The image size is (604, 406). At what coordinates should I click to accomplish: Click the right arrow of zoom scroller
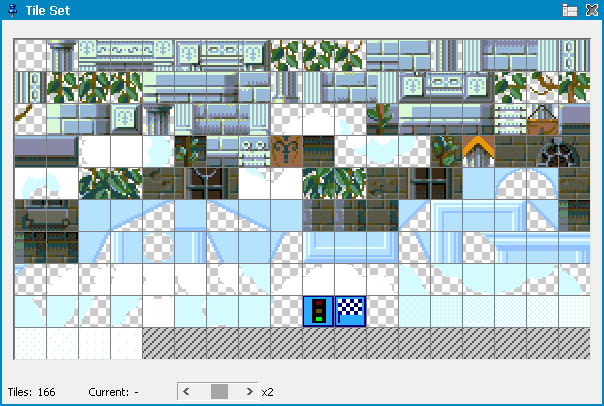coord(250,392)
